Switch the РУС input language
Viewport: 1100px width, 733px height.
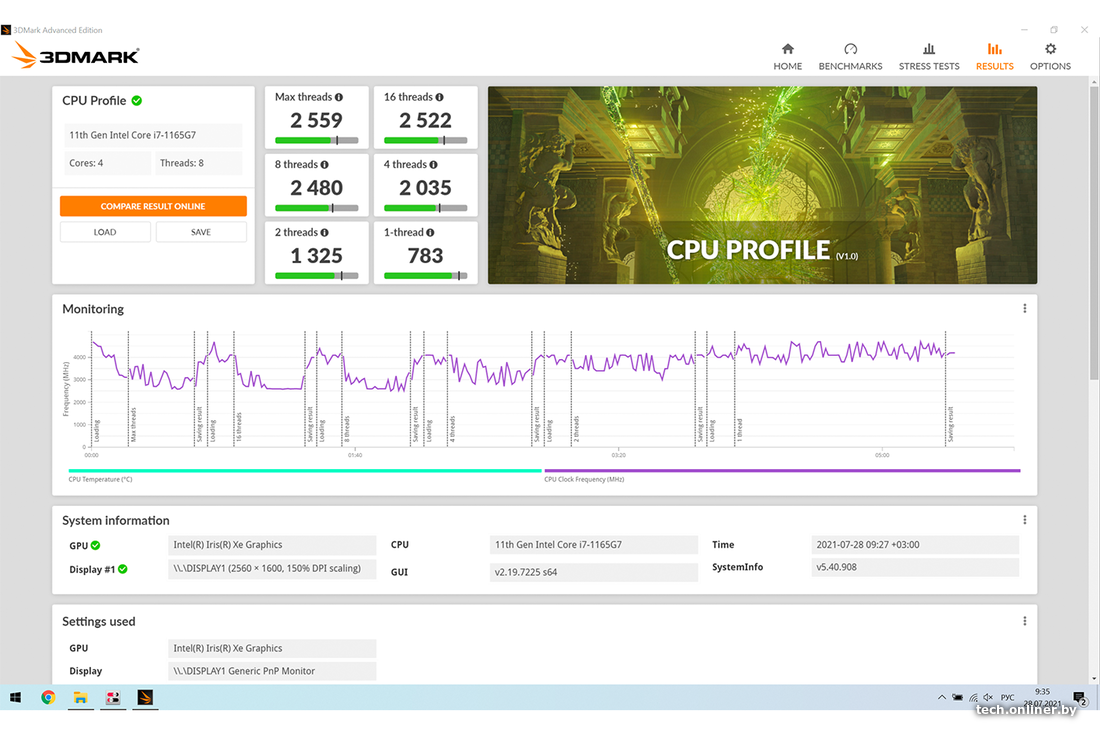(1007, 697)
